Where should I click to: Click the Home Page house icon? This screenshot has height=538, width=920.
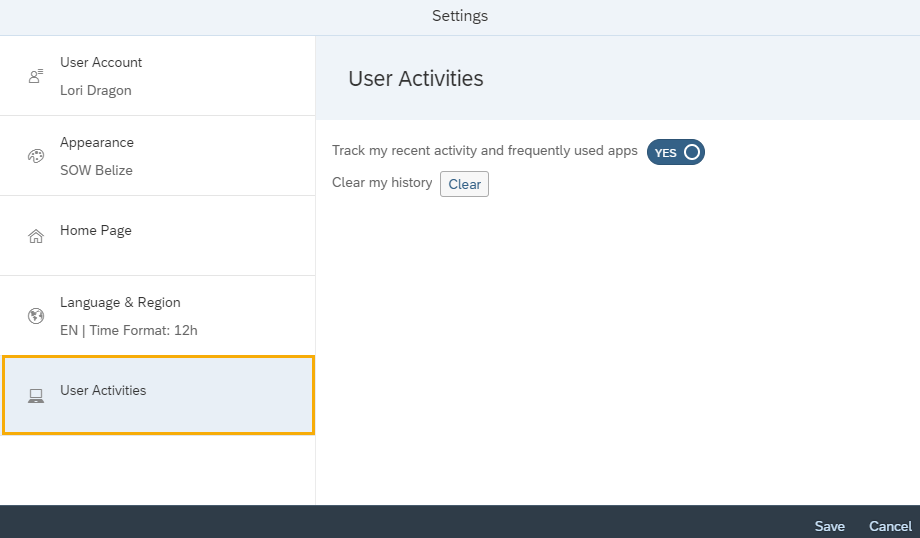point(36,236)
